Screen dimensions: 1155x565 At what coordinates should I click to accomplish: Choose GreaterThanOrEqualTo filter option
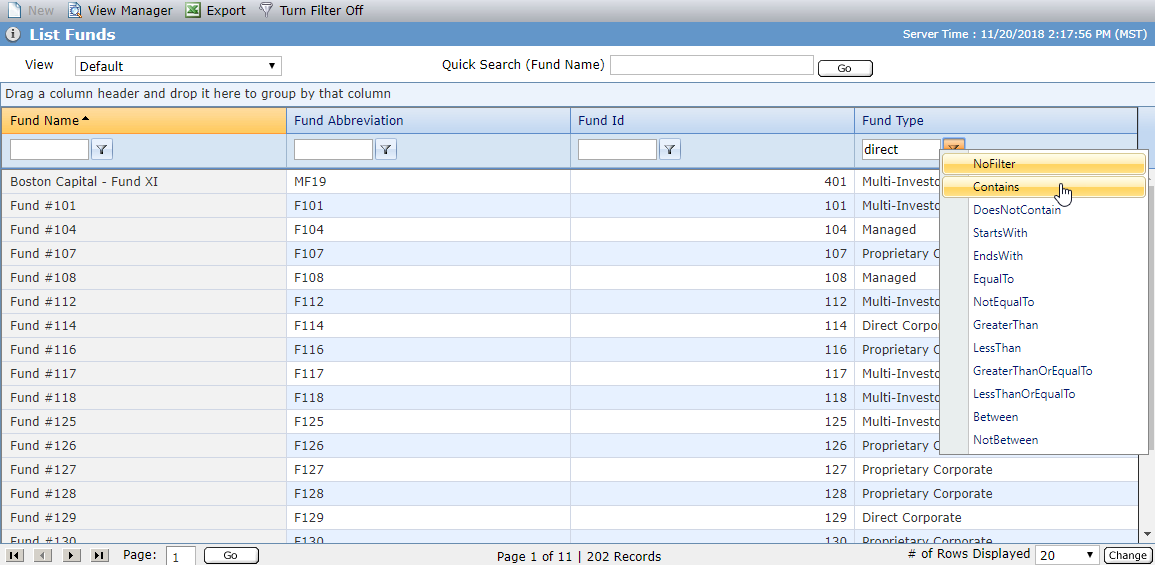click(x=1044, y=371)
